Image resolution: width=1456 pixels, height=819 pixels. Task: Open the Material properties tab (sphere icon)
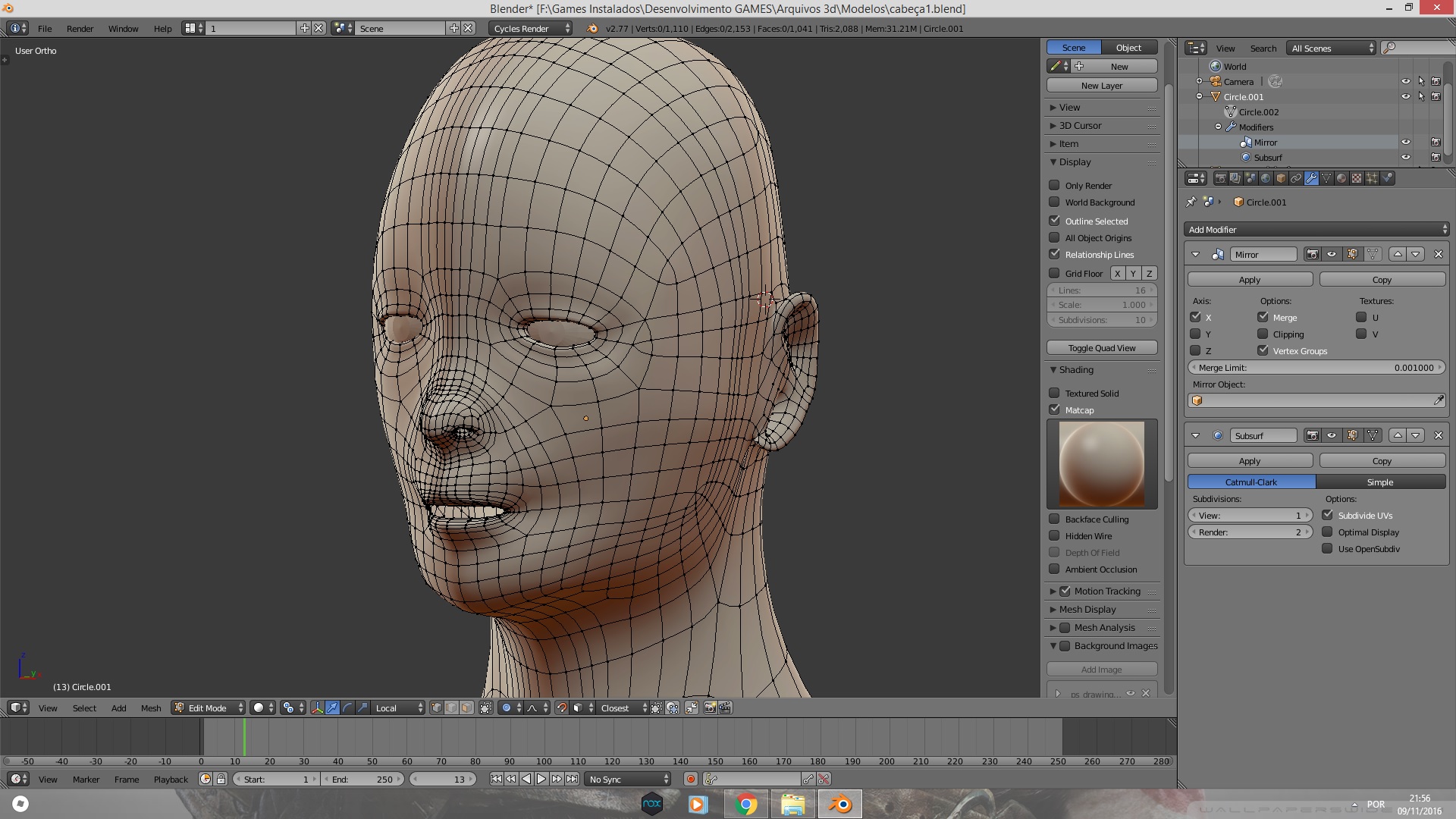coord(1341,178)
